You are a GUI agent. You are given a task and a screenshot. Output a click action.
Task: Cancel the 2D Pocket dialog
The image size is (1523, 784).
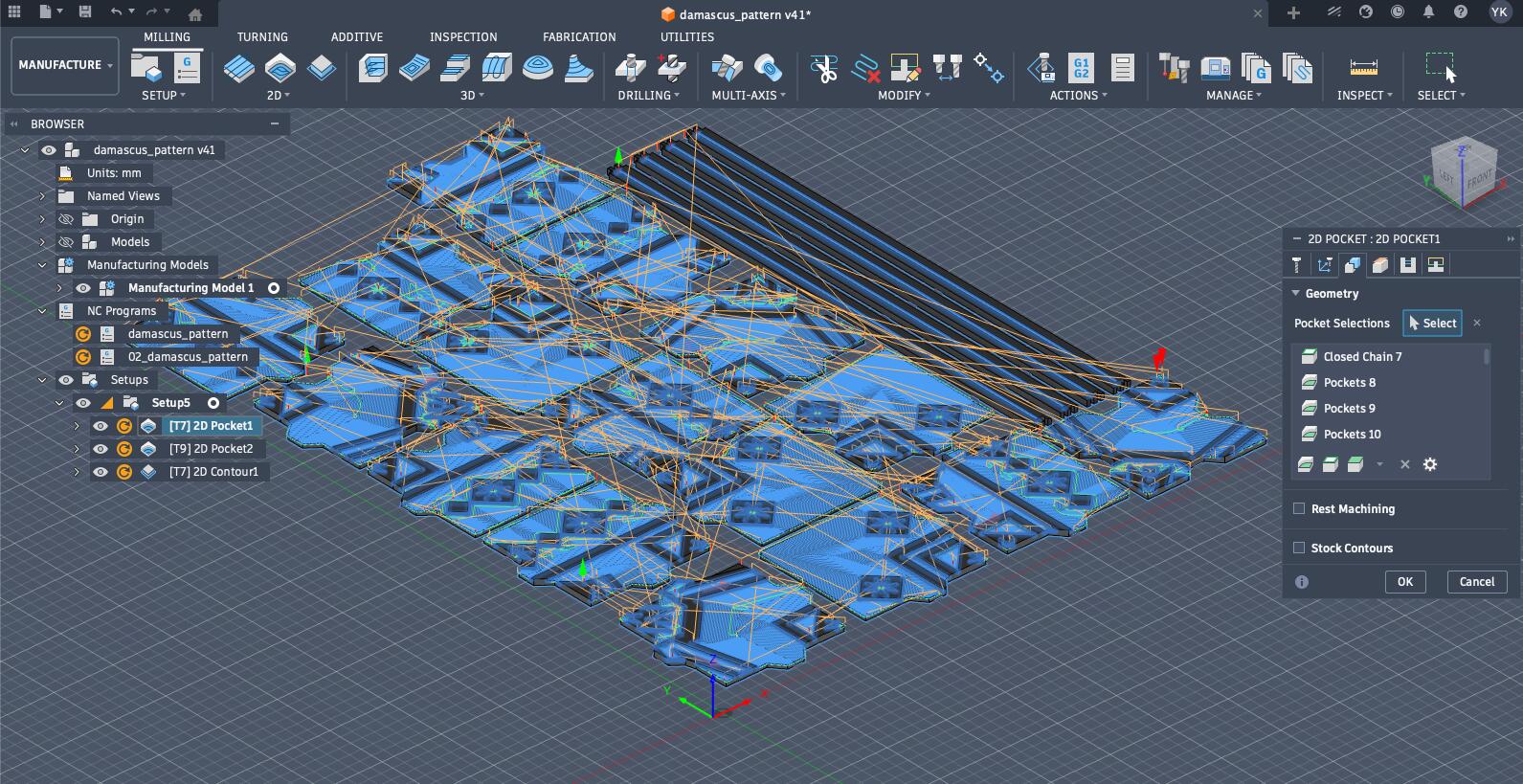(x=1477, y=582)
